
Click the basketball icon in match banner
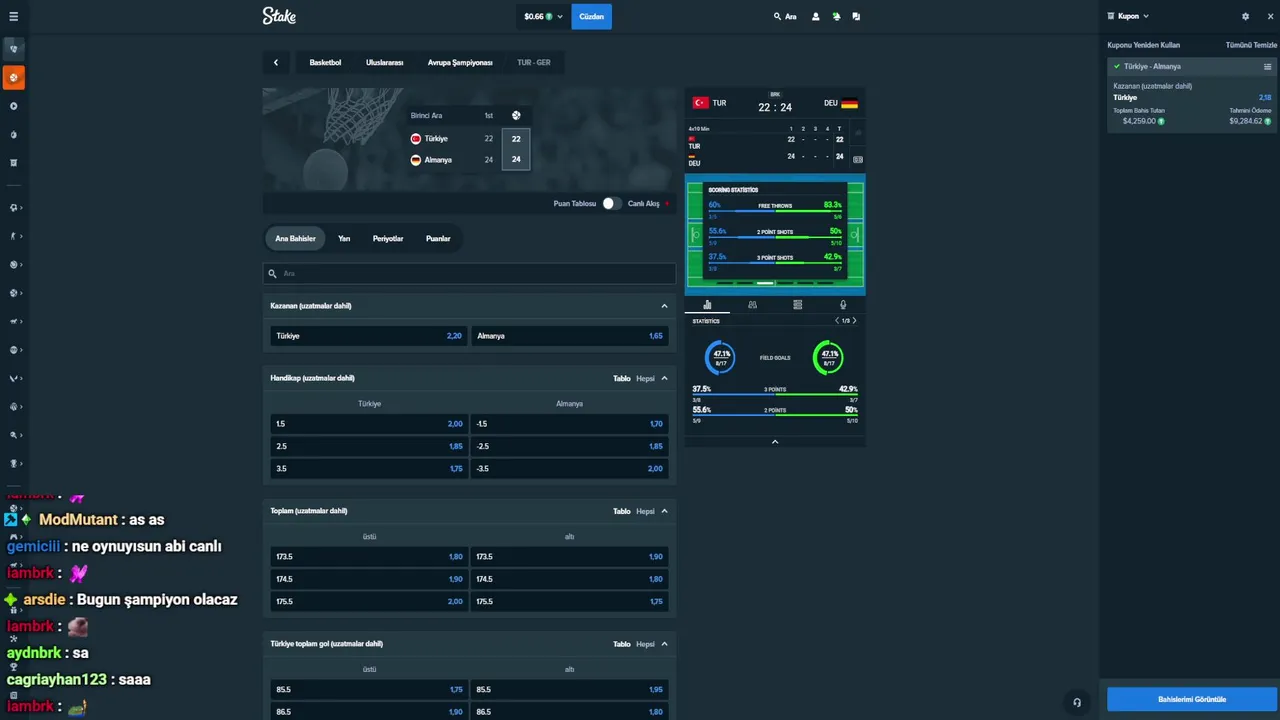516,116
